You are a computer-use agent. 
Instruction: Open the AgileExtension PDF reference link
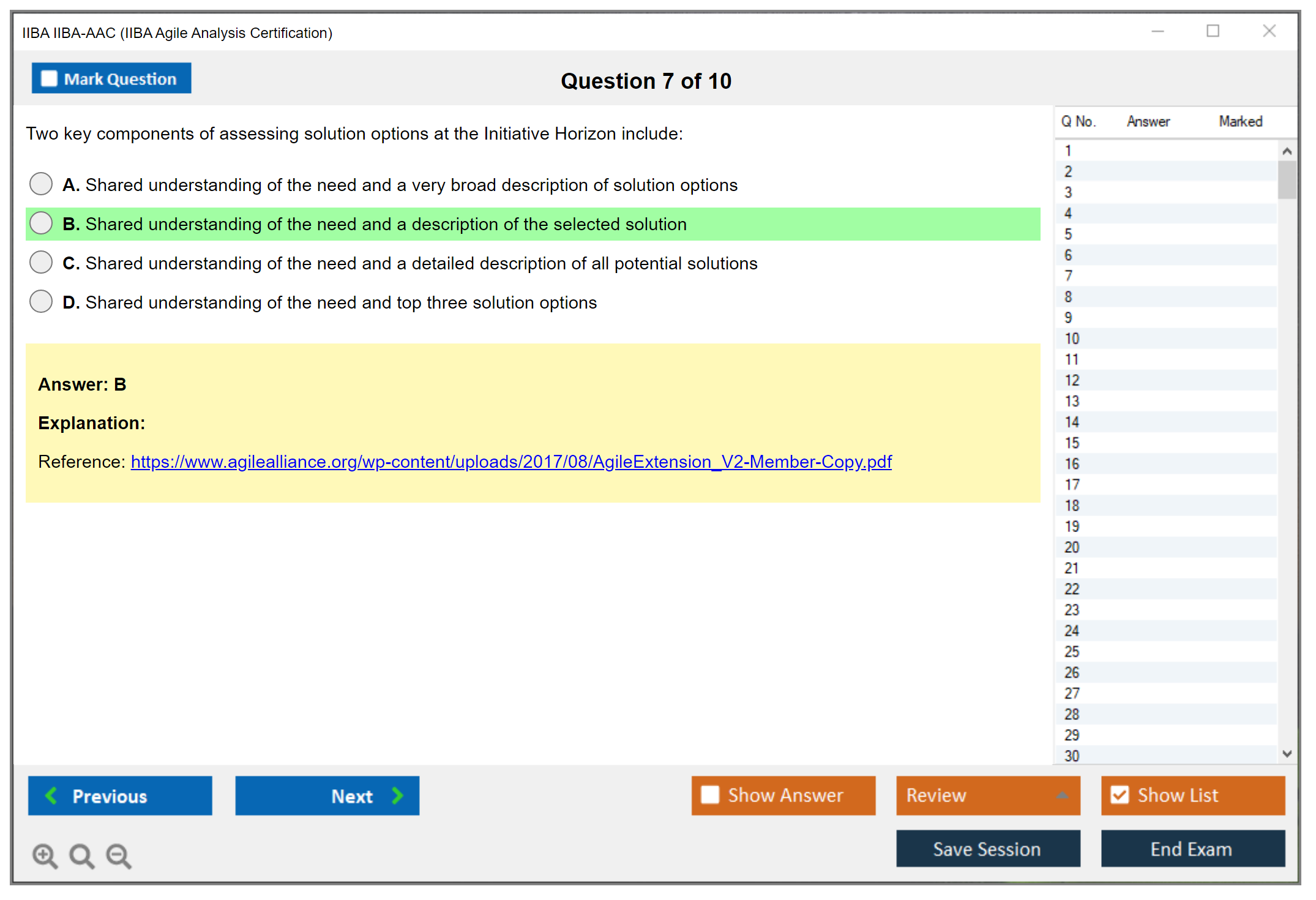pyautogui.click(x=511, y=462)
